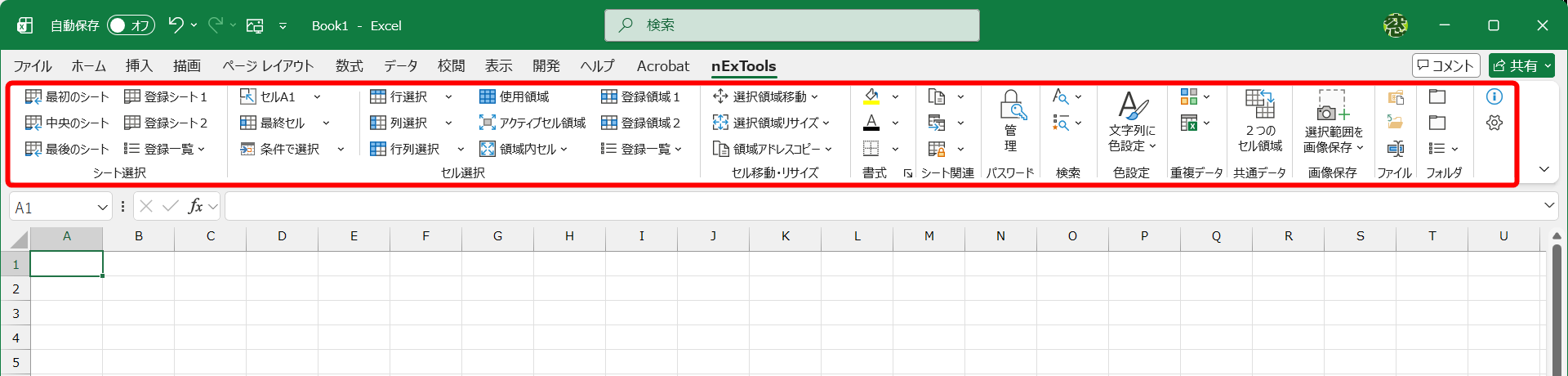Image resolution: width=1568 pixels, height=376 pixels.
Task: Click the cell borders icon
Action: (x=871, y=149)
